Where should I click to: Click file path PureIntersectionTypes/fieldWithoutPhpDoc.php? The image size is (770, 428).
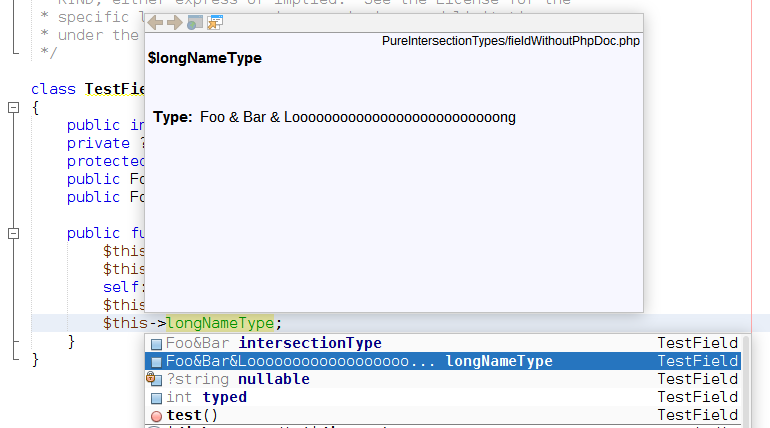click(x=511, y=41)
